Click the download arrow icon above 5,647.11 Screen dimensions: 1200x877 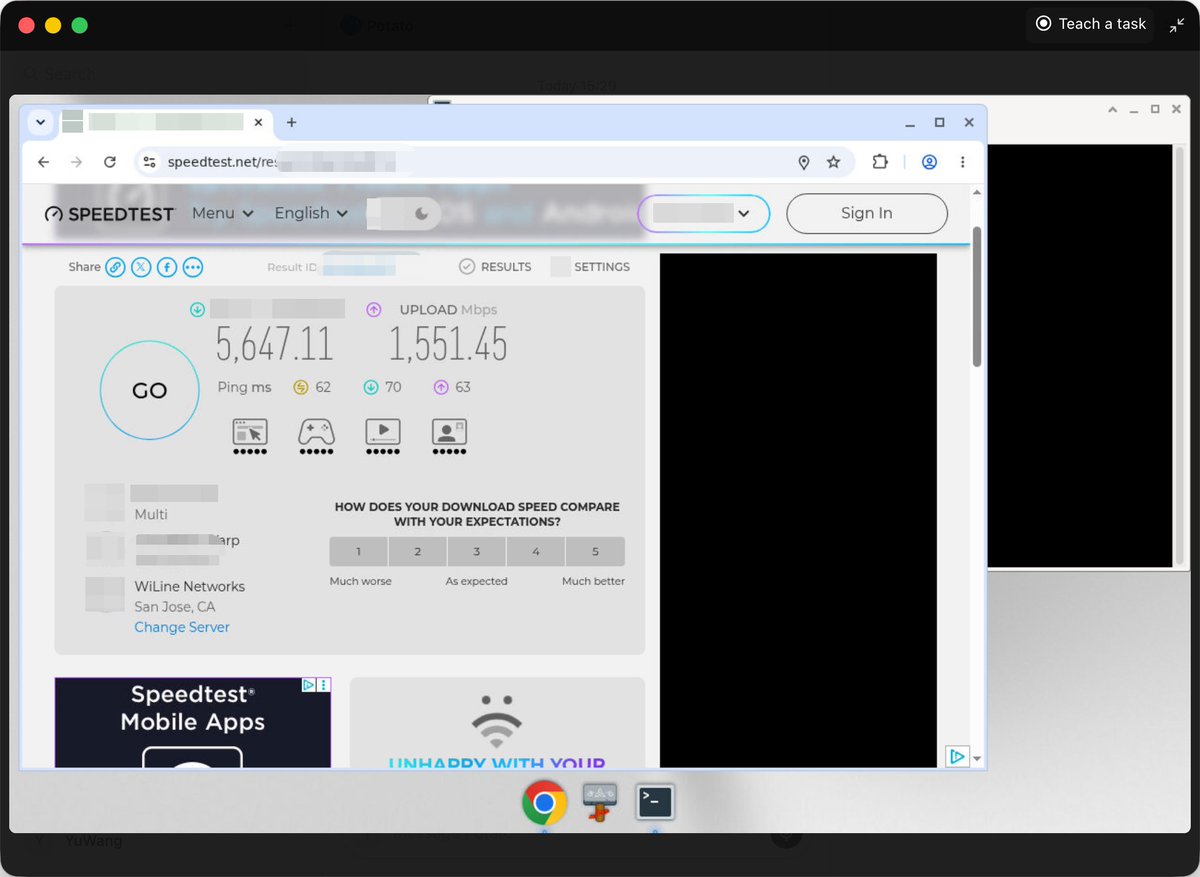197,310
